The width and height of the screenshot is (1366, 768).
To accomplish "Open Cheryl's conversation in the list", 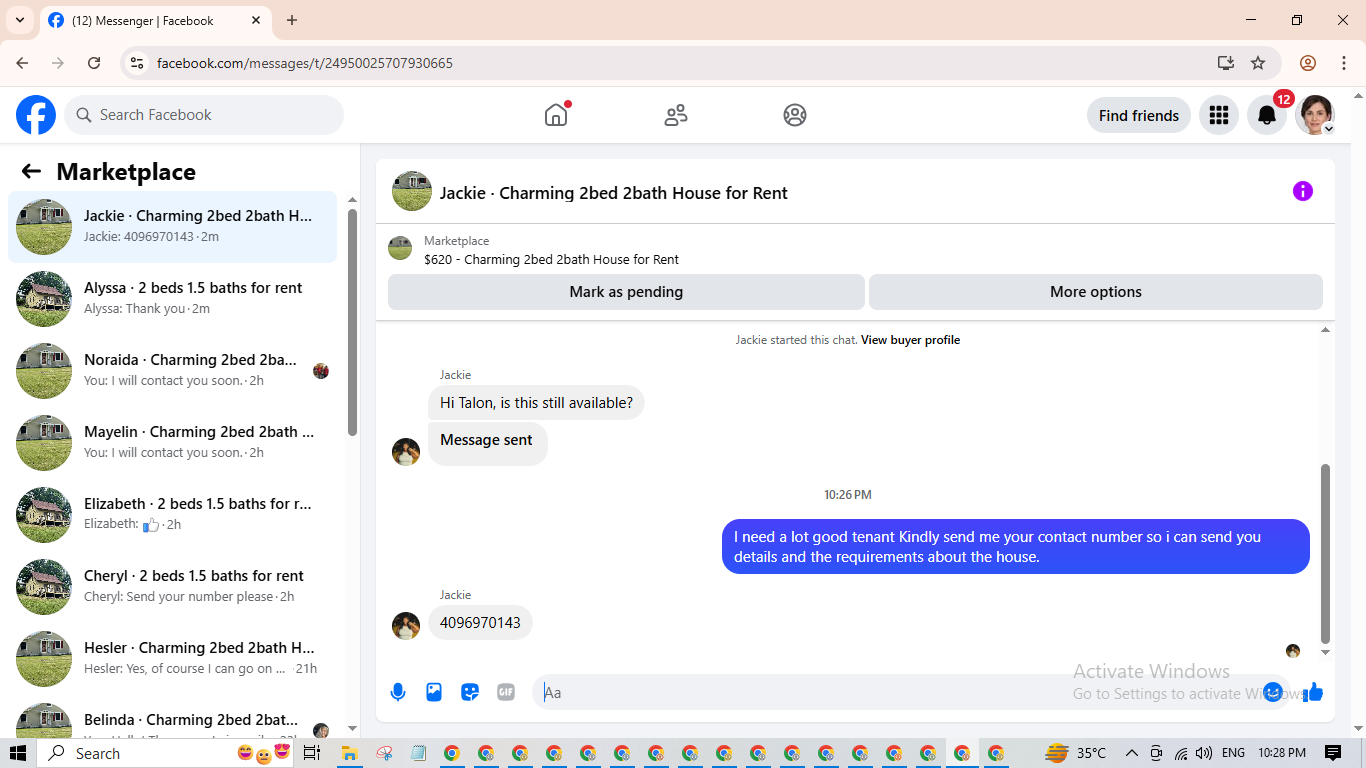I will coord(172,586).
